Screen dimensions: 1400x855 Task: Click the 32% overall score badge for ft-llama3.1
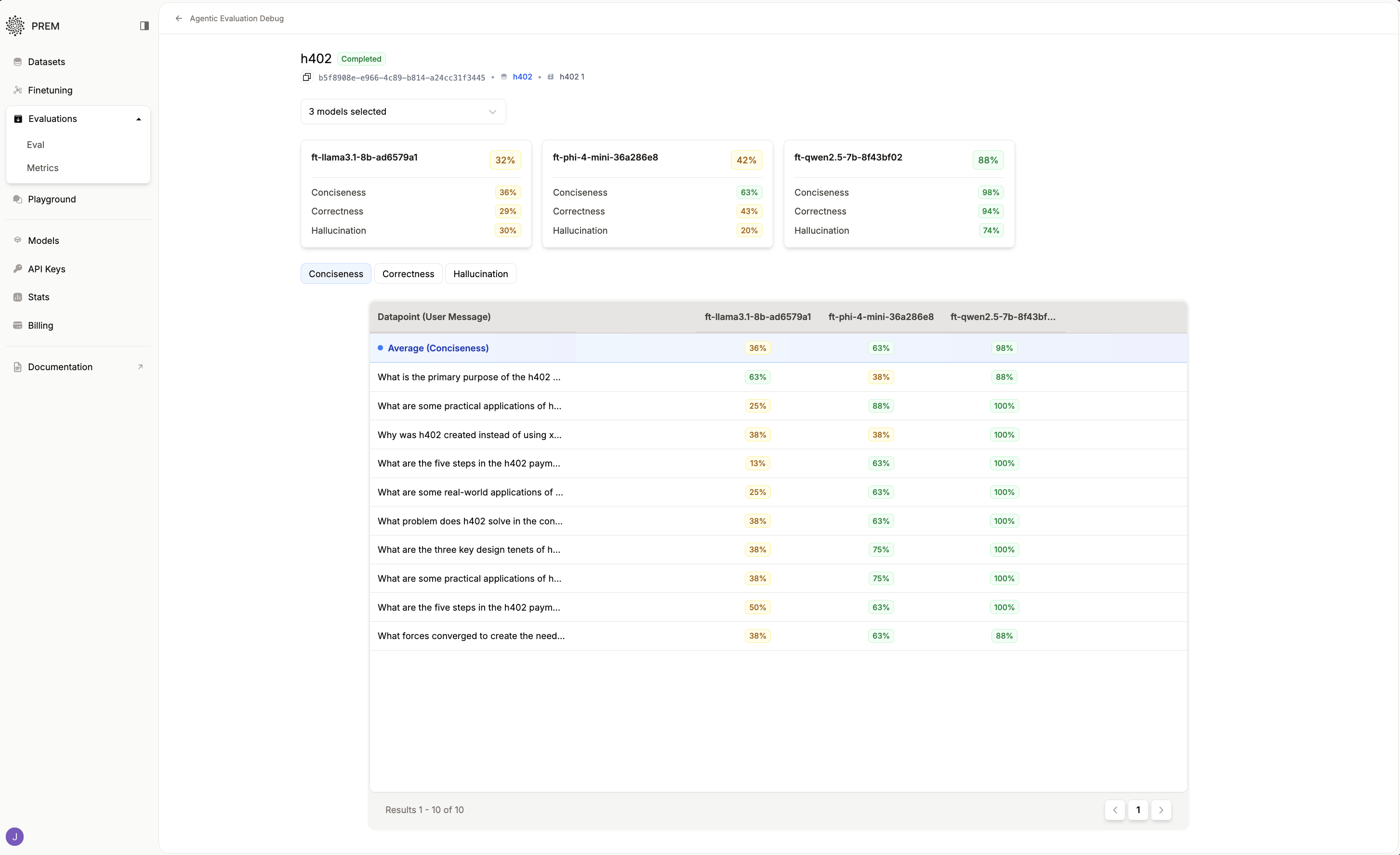pos(505,160)
